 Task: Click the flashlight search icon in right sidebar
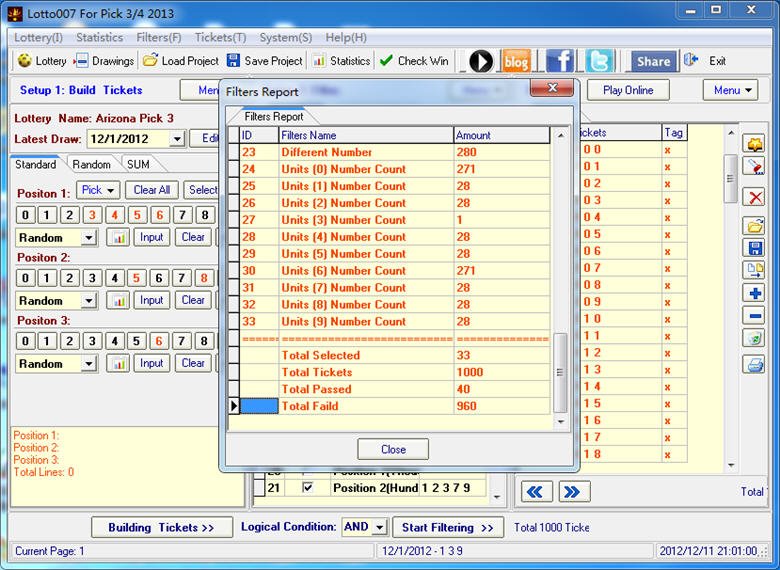[x=755, y=166]
